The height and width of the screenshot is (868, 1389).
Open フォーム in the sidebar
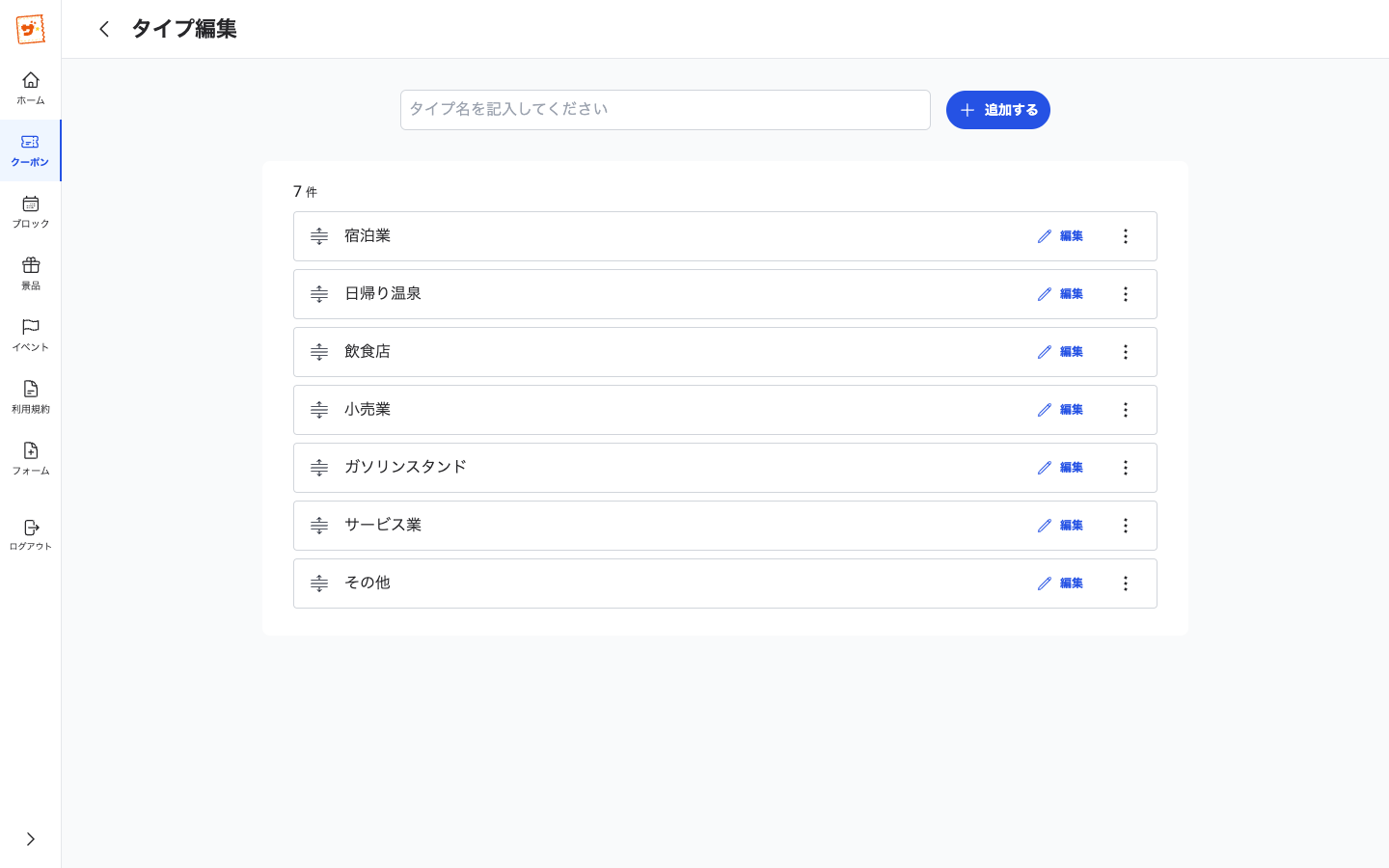click(31, 458)
